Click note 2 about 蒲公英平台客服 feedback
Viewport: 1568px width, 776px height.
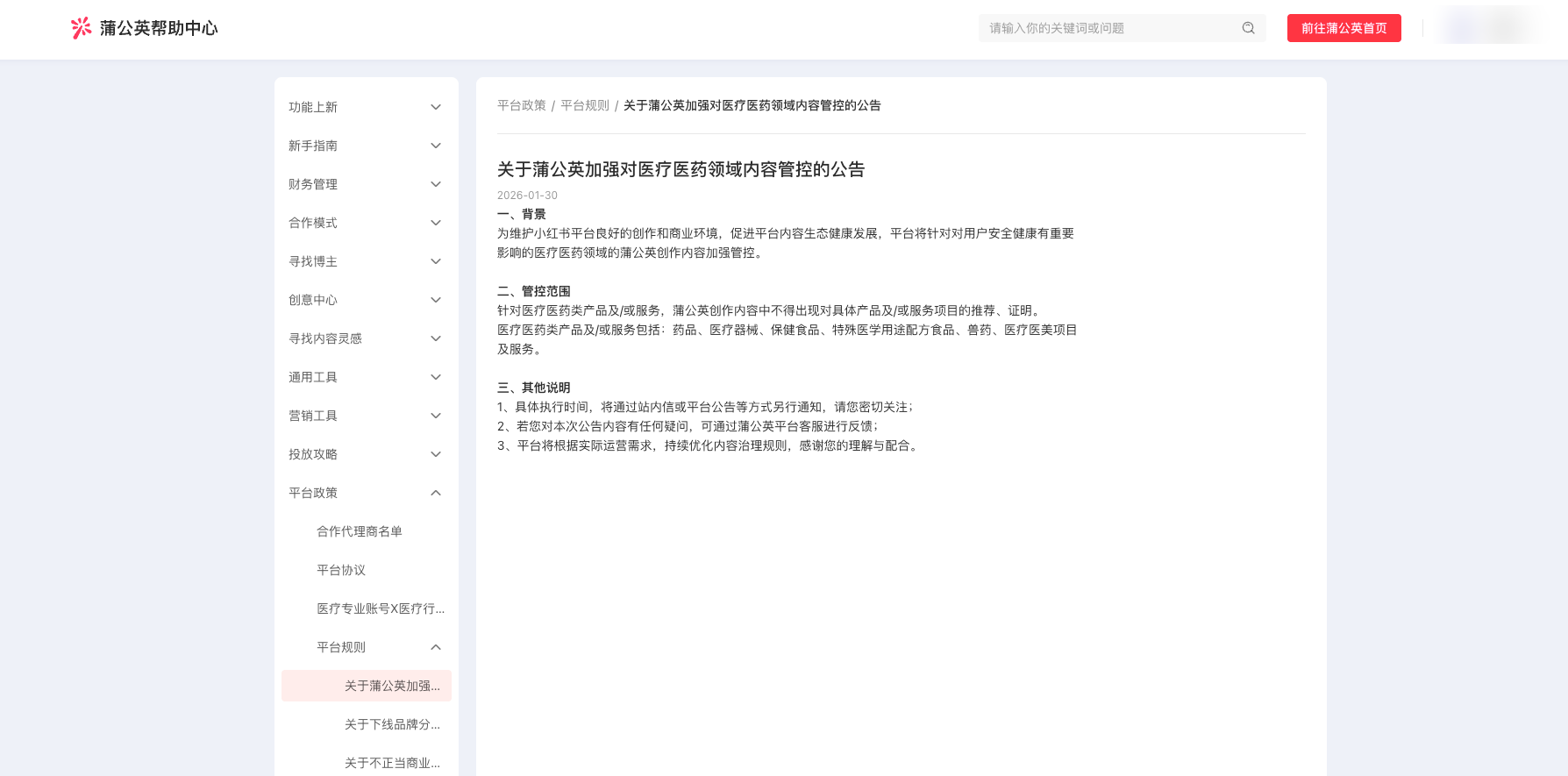click(688, 426)
